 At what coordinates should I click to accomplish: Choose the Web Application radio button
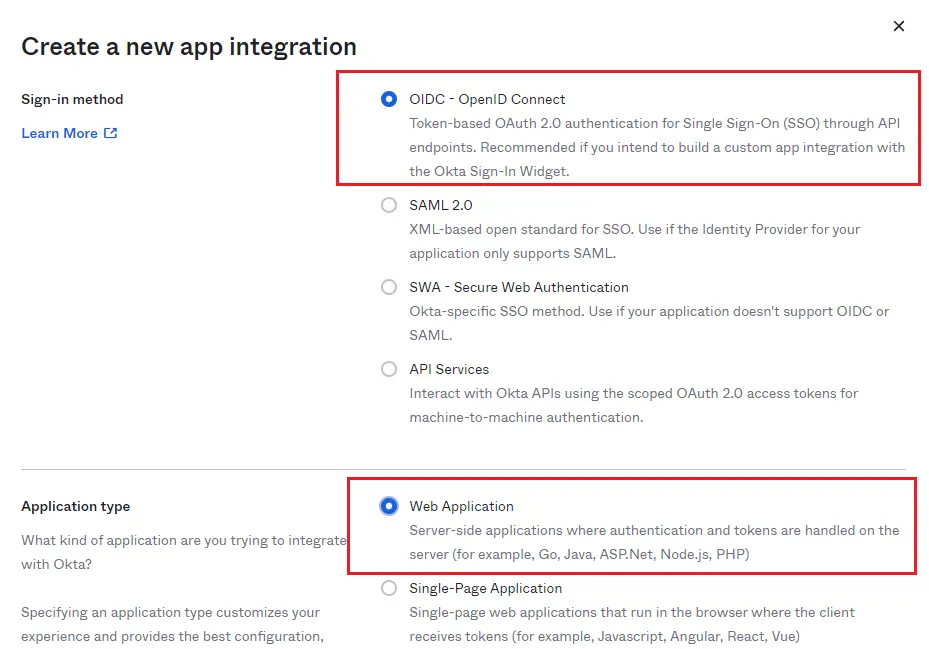[389, 506]
